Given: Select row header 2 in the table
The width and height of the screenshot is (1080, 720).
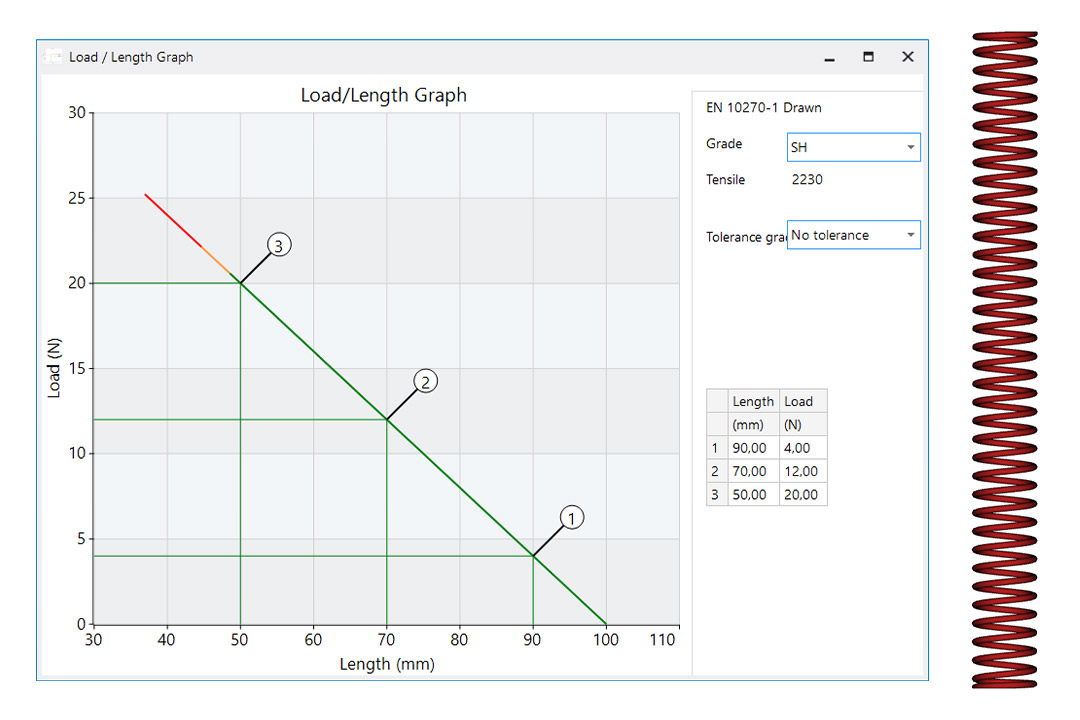Looking at the screenshot, I should point(715,471).
